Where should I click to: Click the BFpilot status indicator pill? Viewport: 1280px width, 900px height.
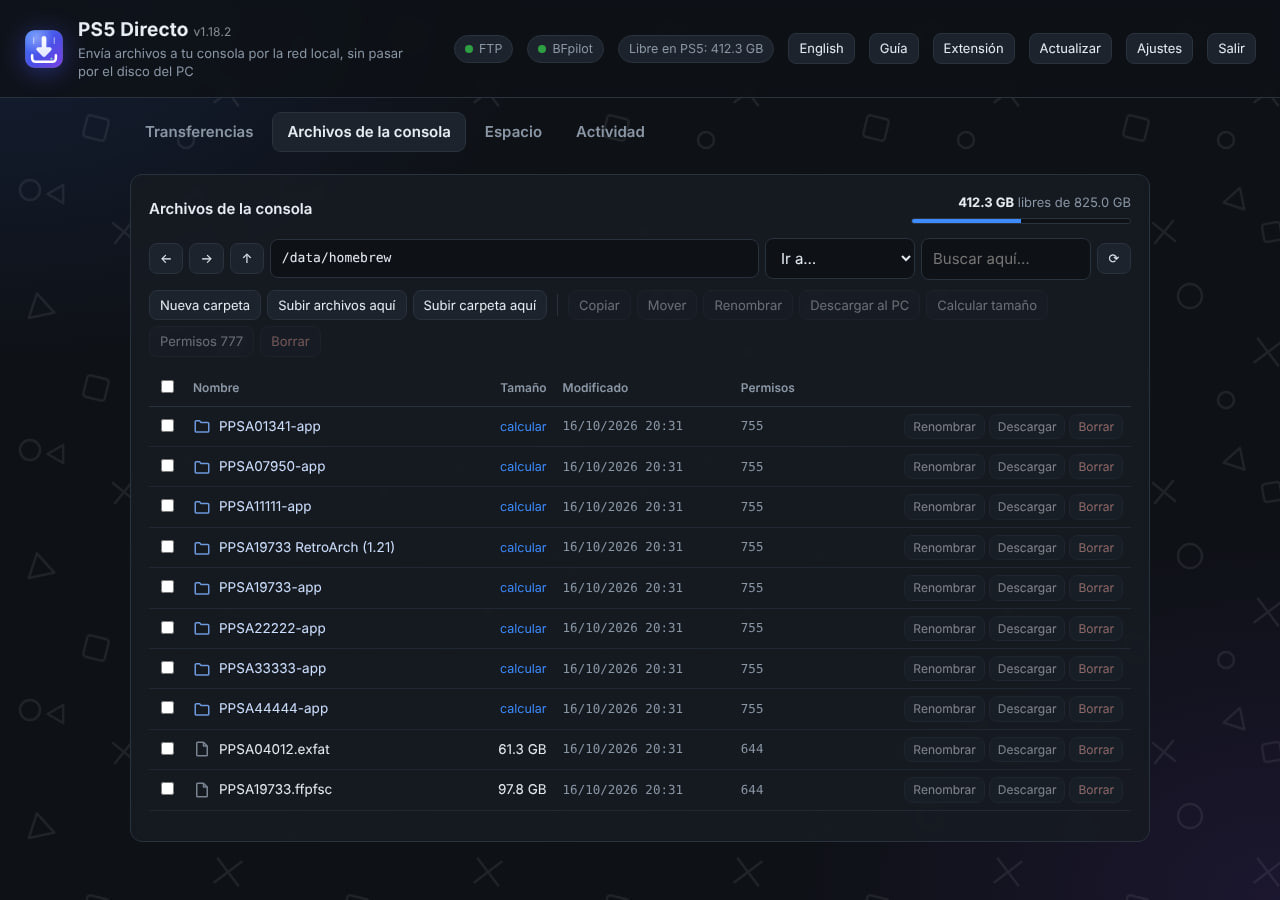click(565, 49)
